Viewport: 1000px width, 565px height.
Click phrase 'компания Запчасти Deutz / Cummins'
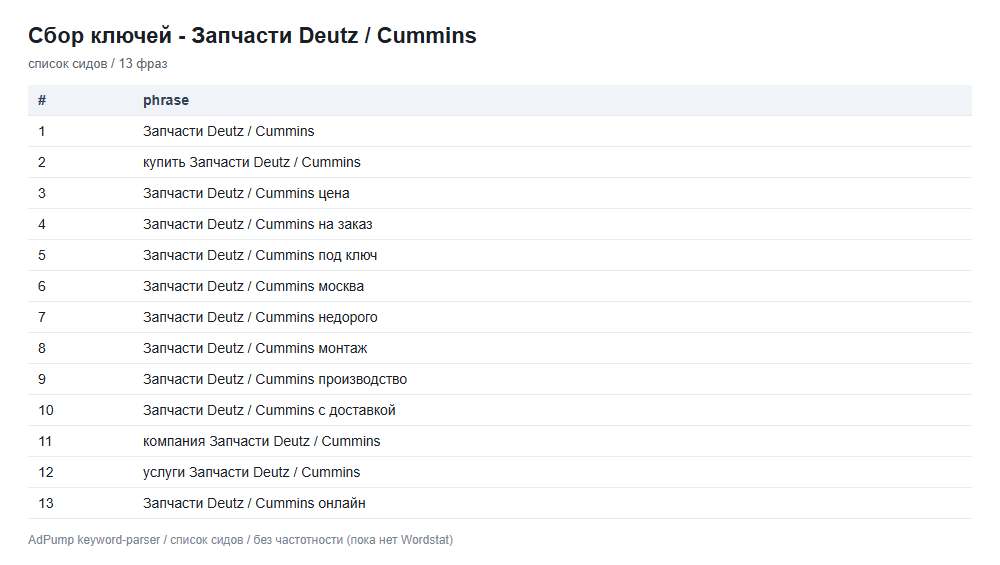[261, 441]
